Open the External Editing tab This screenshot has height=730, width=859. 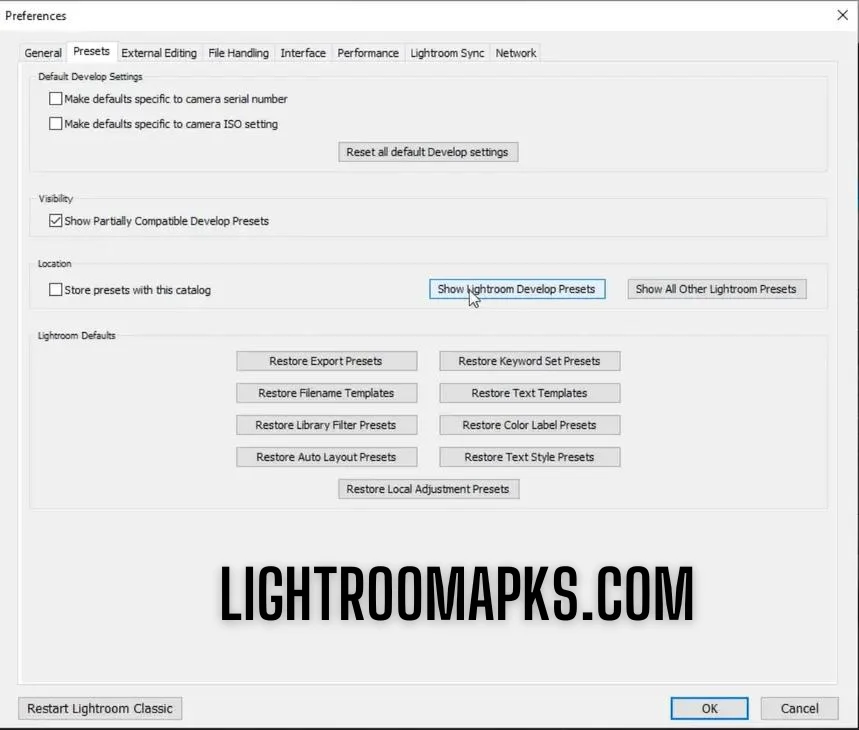coord(159,53)
